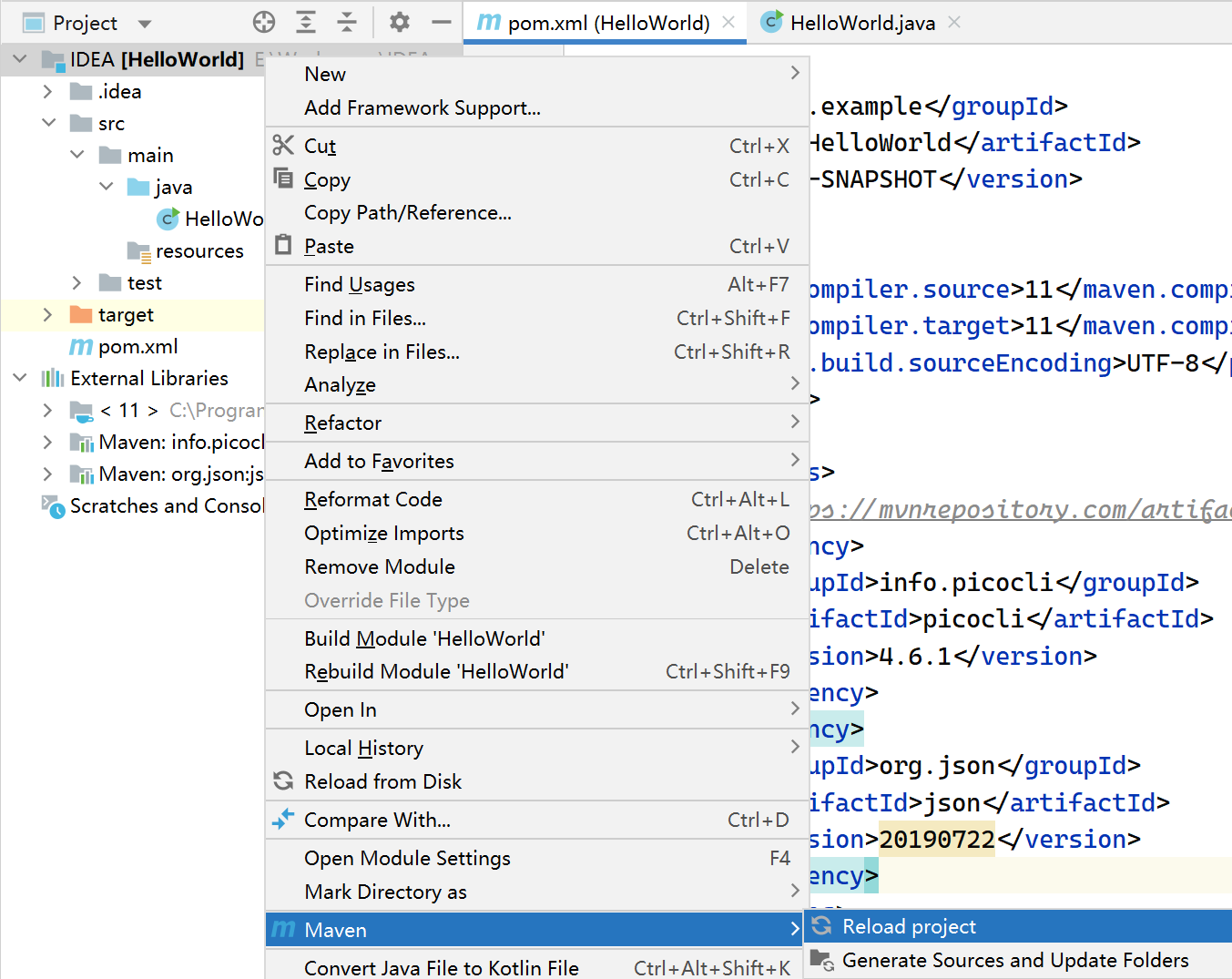The image size is (1232, 979).
Task: Collapse the IDEA [HelloWorld] root node
Action: [20, 59]
